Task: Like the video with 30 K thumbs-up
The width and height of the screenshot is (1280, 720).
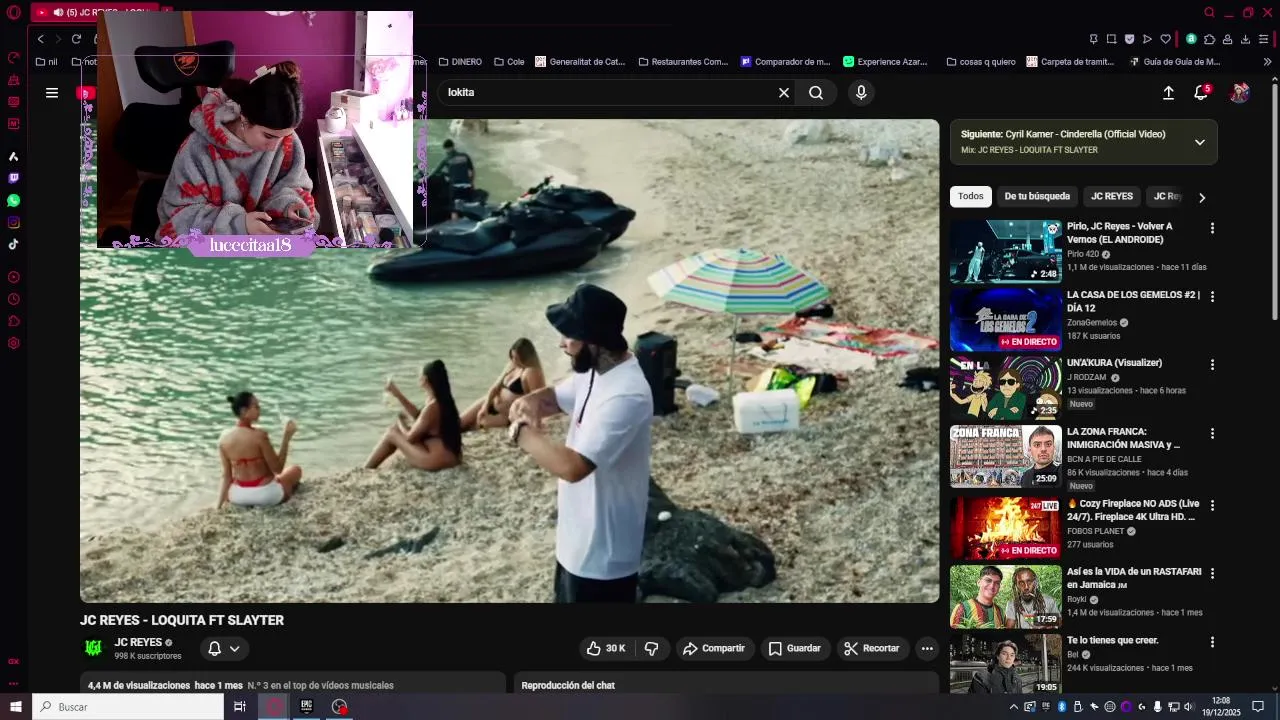Action: (606, 649)
